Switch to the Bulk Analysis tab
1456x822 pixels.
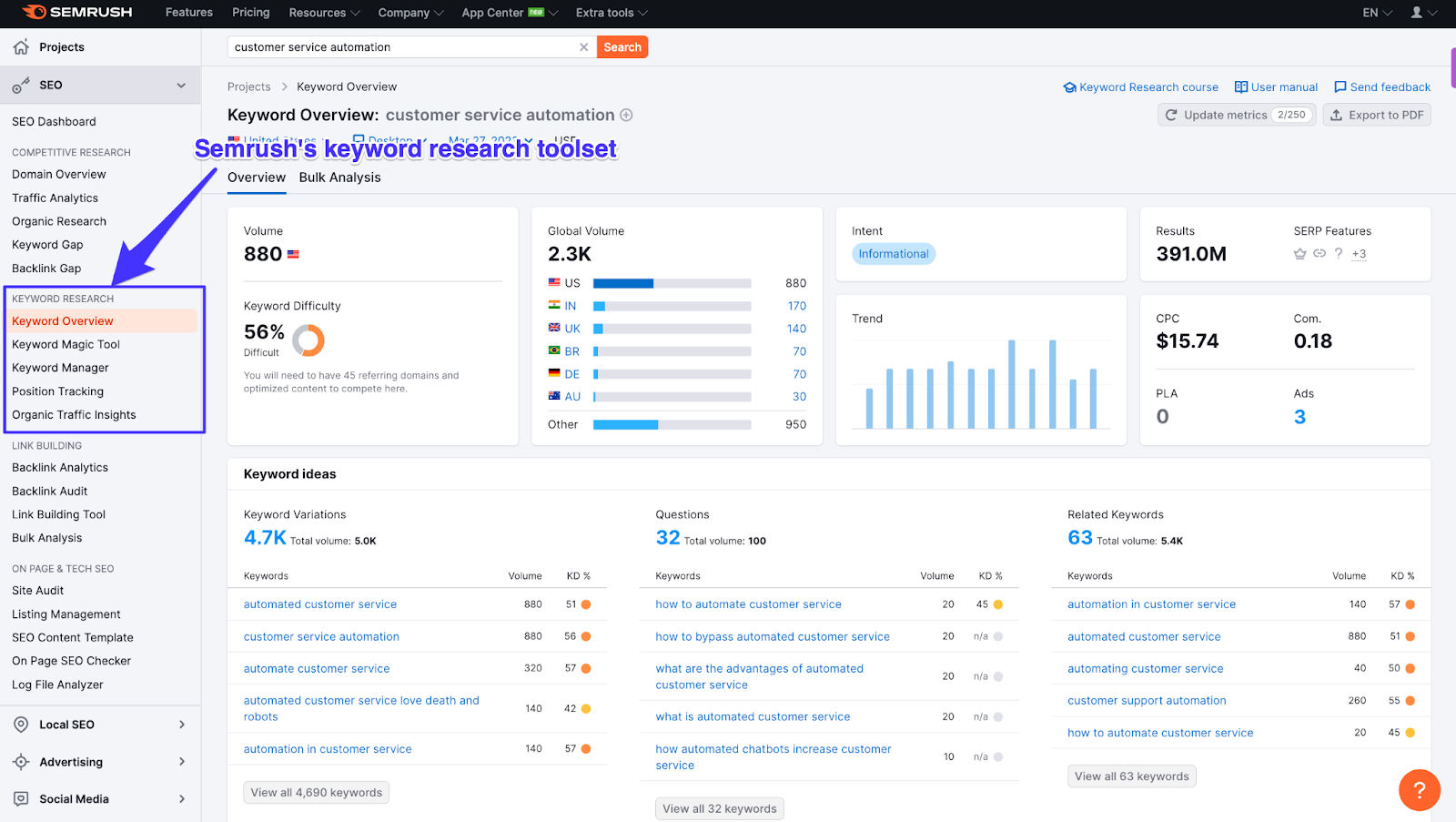[340, 178]
